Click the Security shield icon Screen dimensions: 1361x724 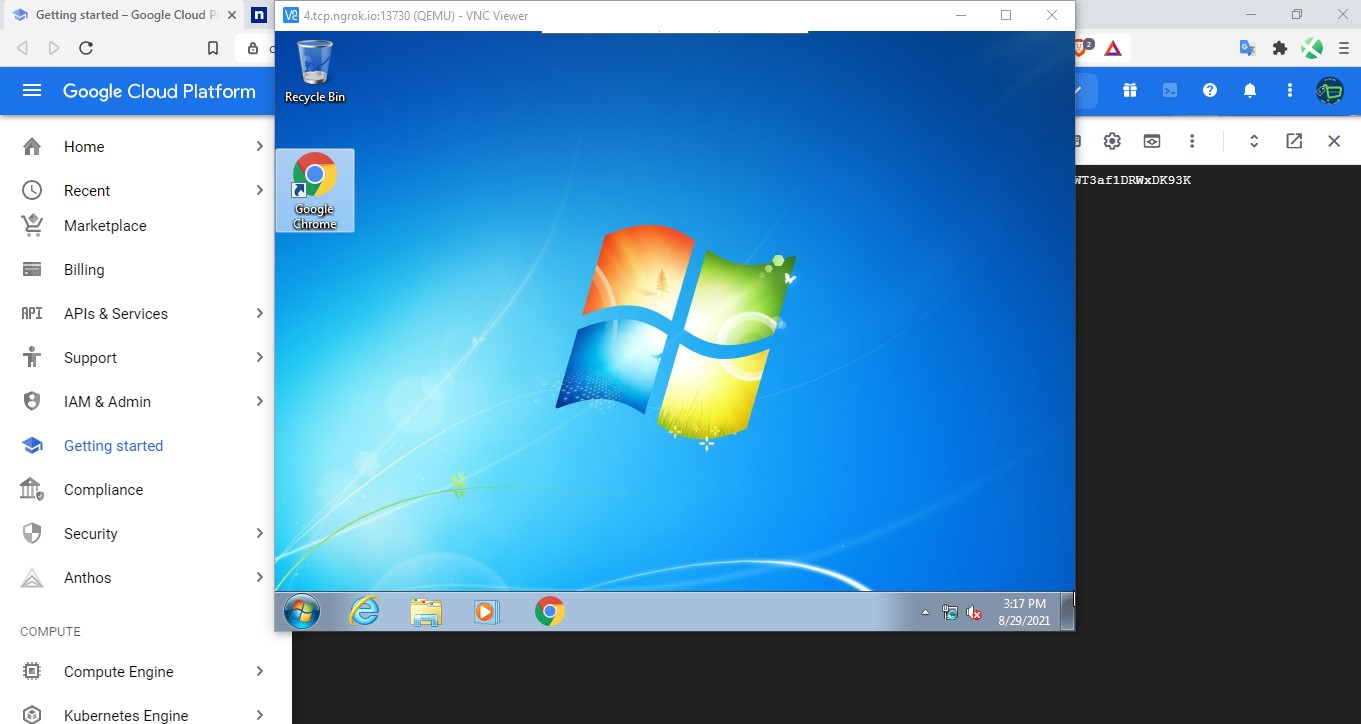pos(32,534)
